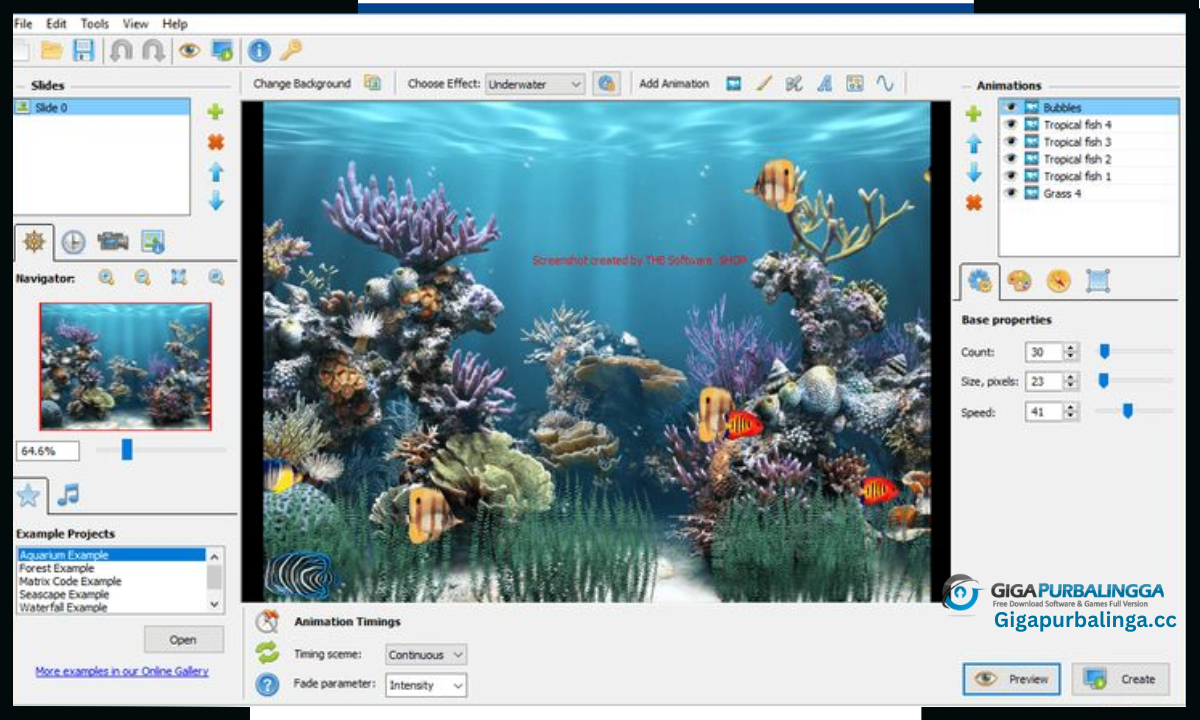Delete slide with orange X beside Slides list
The height and width of the screenshot is (720, 1200).
215,142
